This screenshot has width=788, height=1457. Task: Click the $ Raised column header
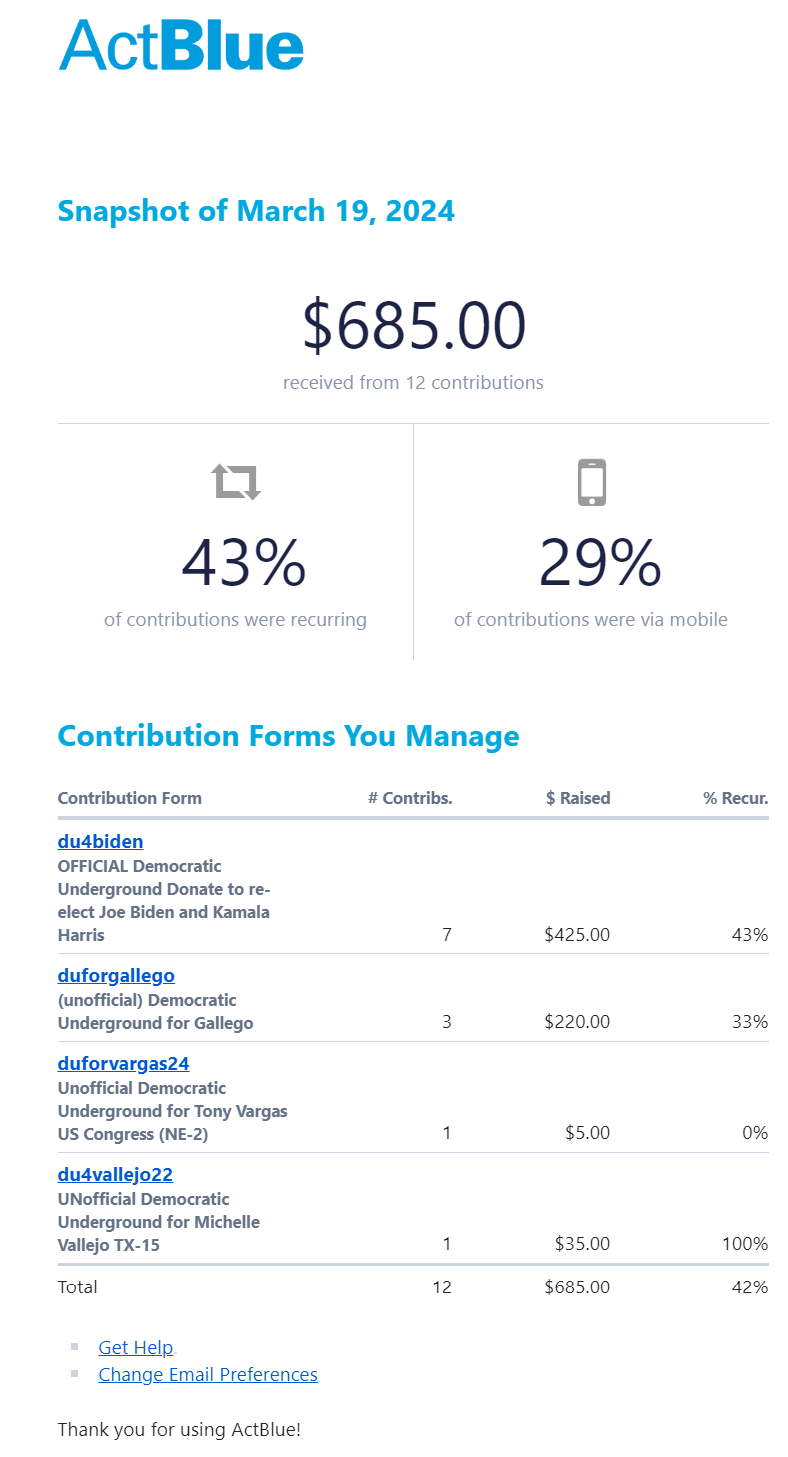coord(578,798)
